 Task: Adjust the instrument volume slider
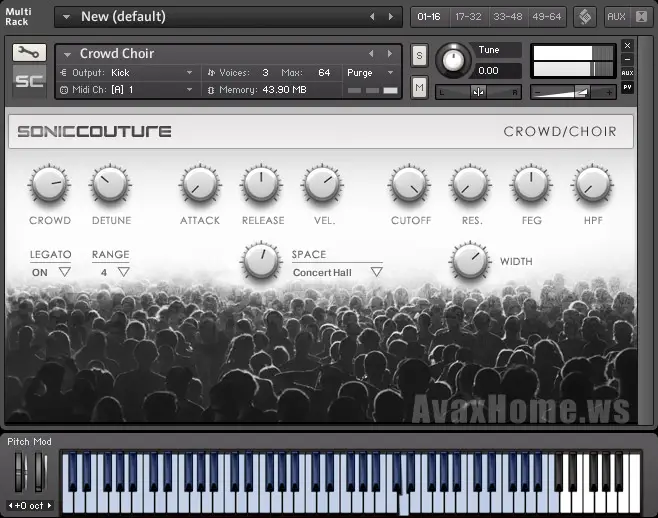point(573,92)
